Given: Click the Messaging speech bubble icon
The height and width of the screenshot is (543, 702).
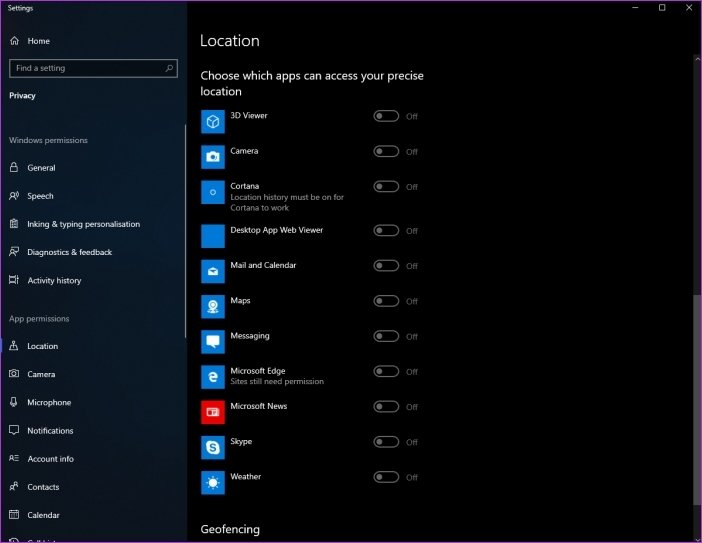Looking at the screenshot, I should coord(213,342).
